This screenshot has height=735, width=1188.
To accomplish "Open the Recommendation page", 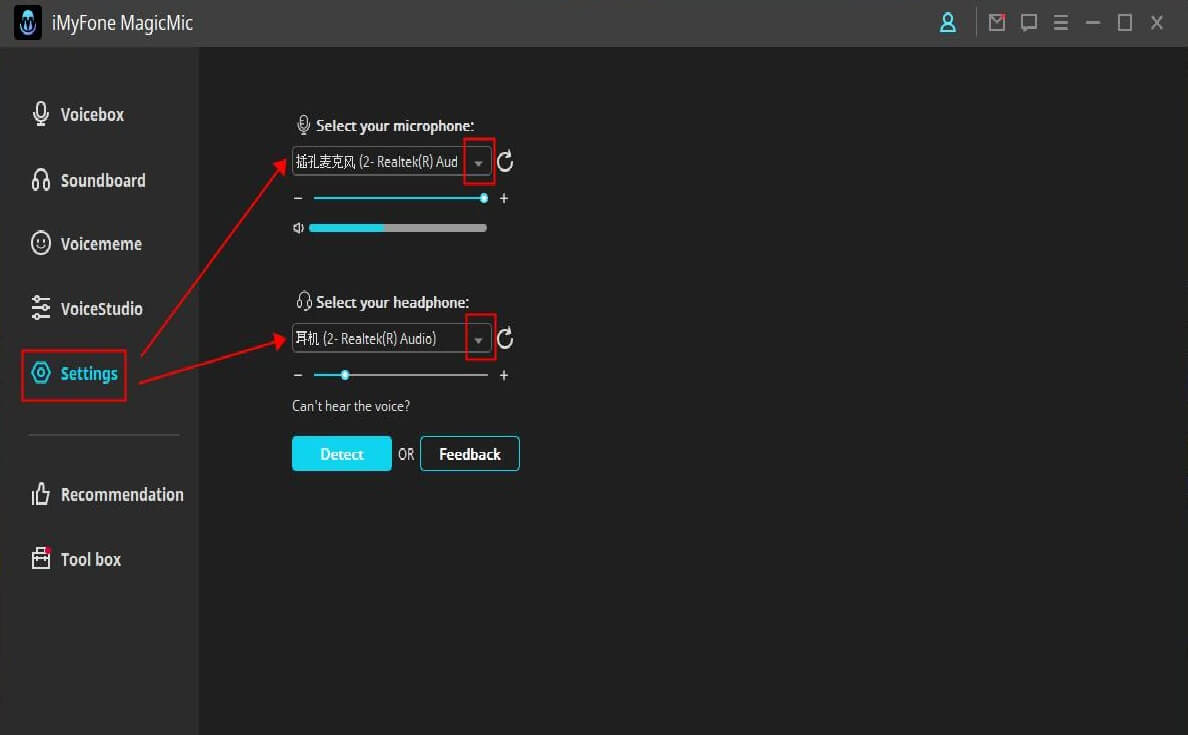I will [x=107, y=494].
